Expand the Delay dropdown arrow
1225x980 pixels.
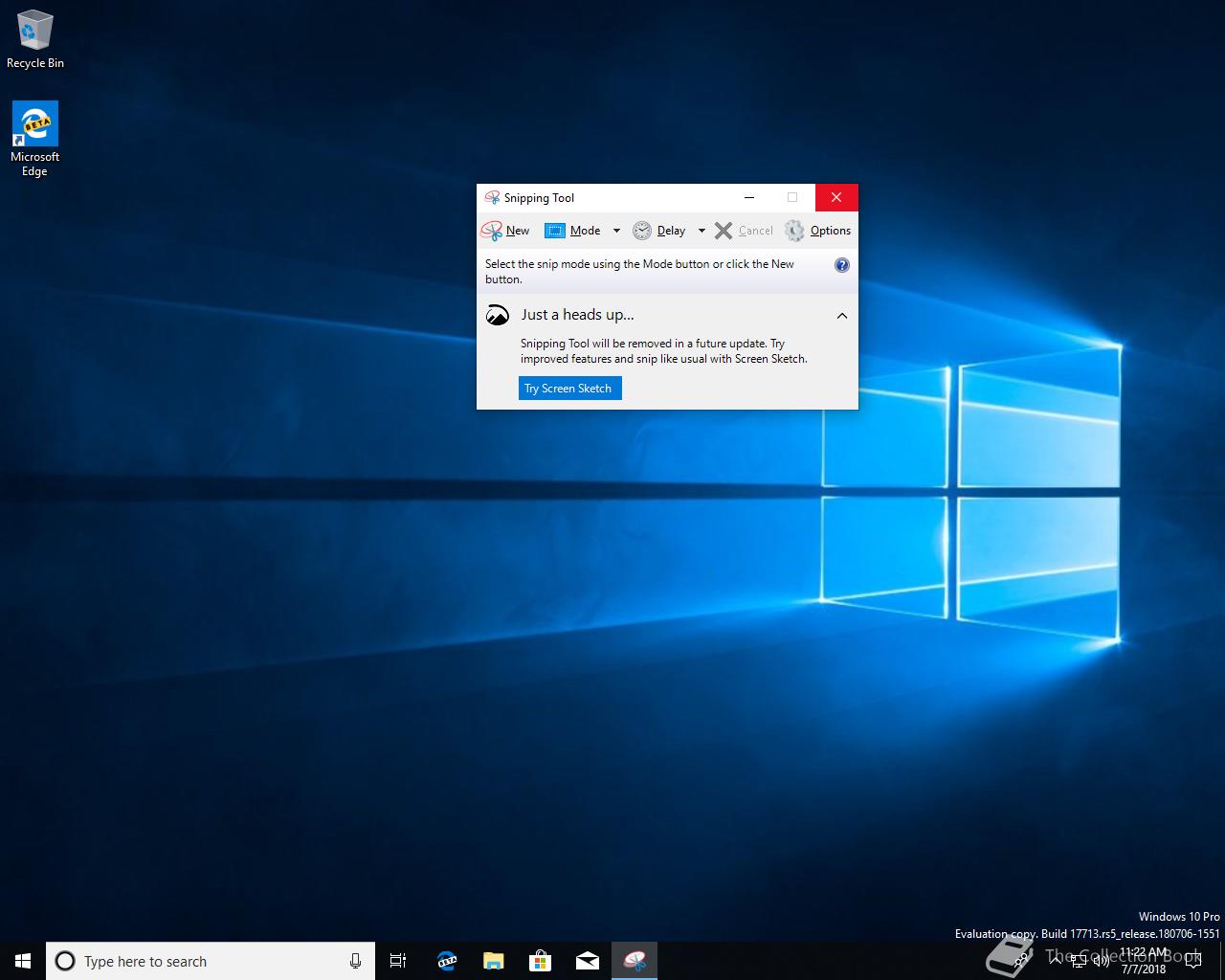pos(702,231)
